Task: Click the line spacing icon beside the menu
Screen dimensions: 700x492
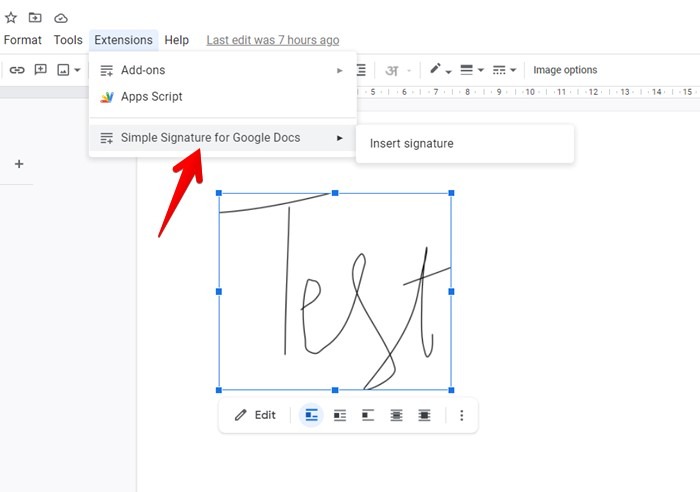Action: pyautogui.click(x=361, y=70)
